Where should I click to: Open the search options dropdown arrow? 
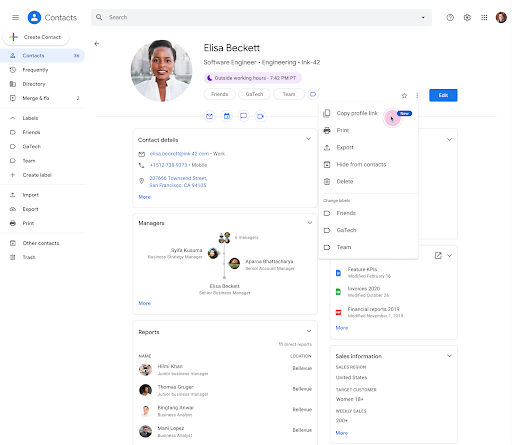423,17
